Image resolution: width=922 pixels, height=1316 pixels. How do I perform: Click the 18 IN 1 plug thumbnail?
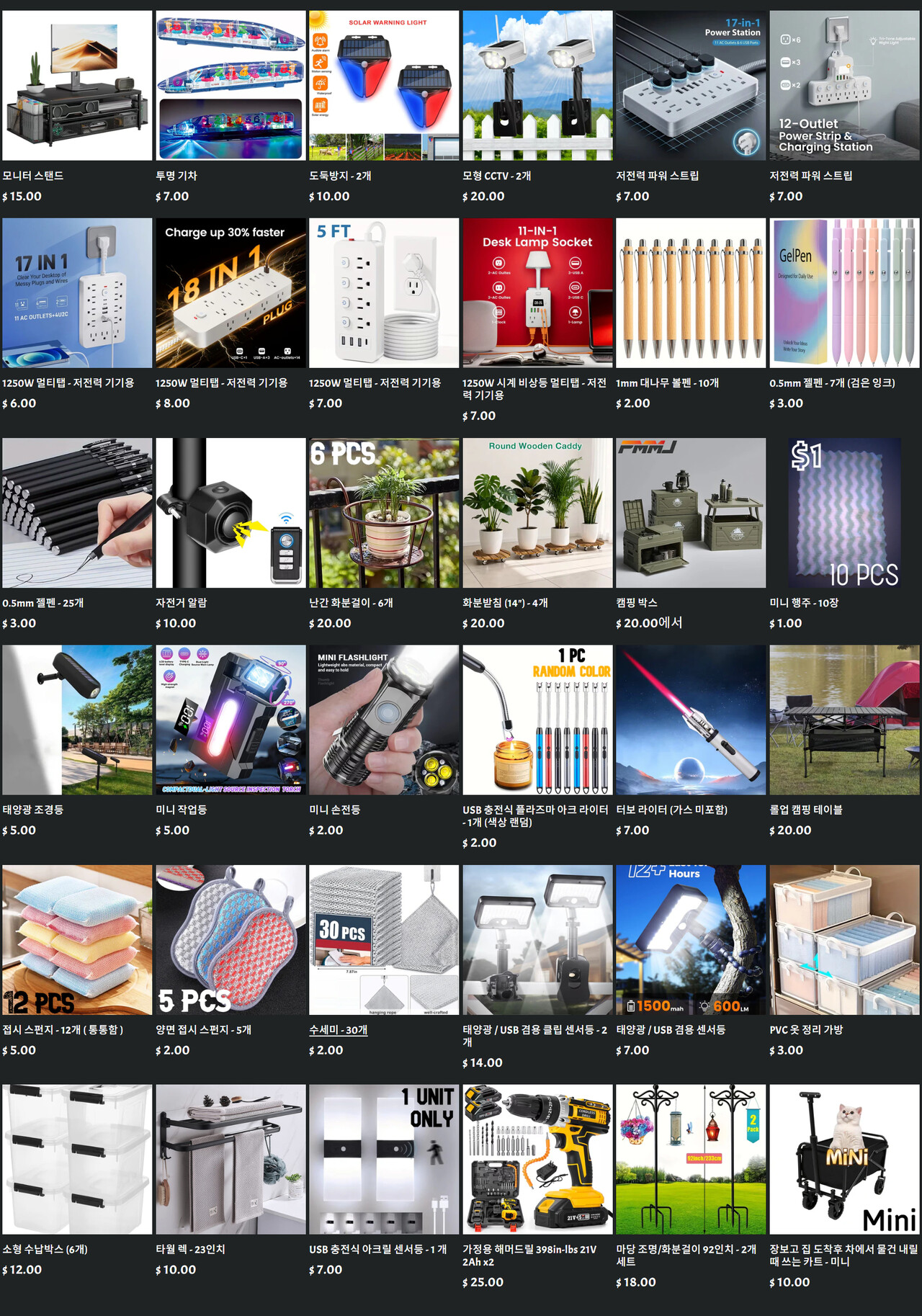click(x=230, y=293)
